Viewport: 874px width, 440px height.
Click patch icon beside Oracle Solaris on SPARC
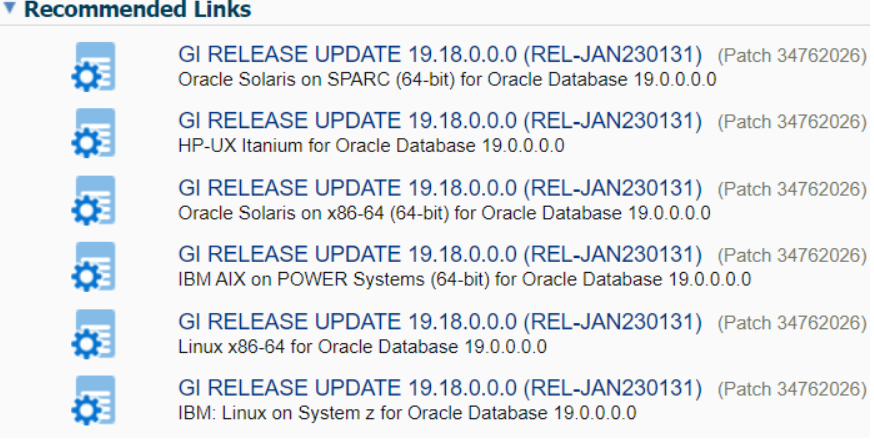tap(94, 66)
